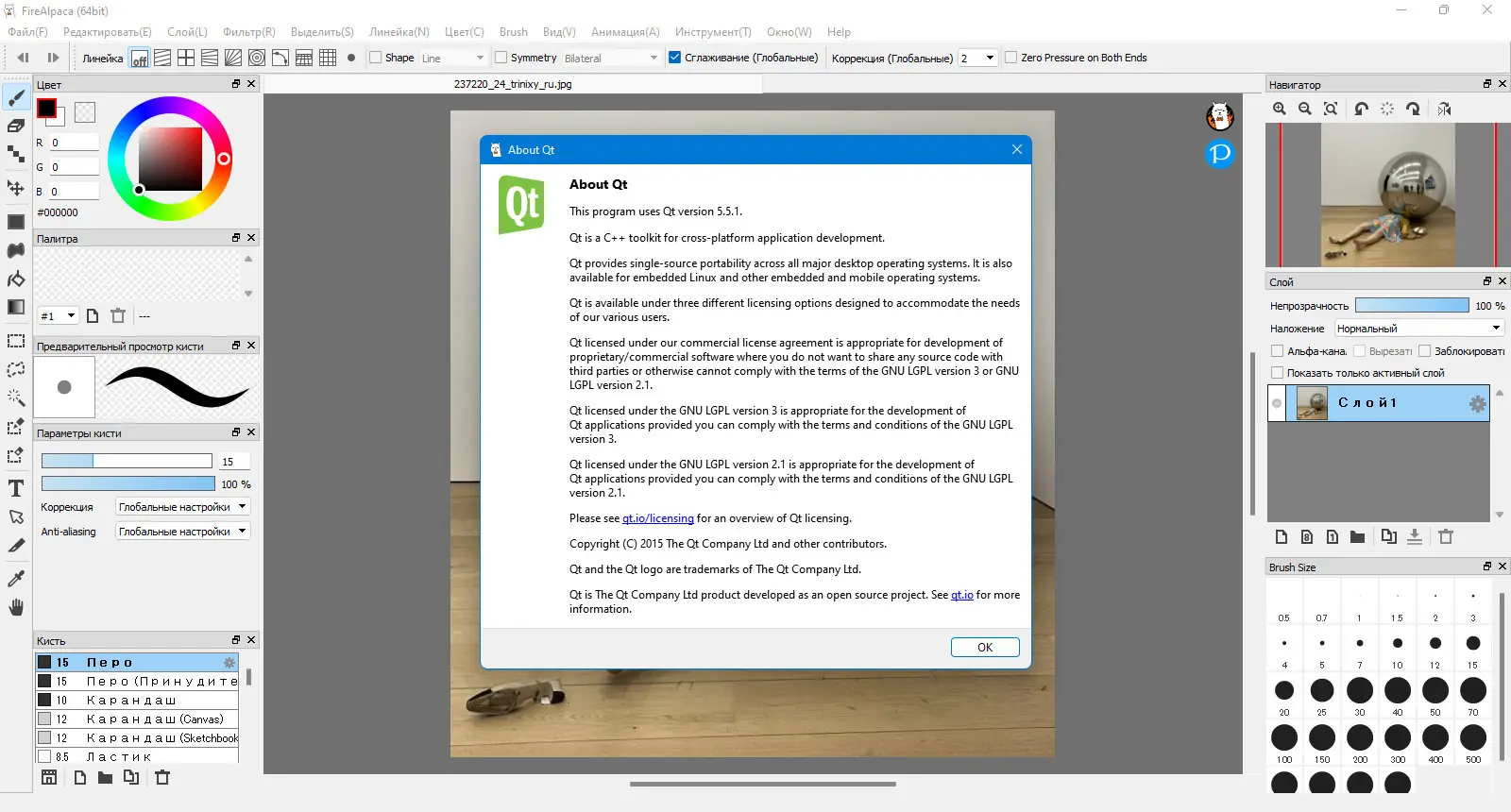Select the 237220_24_trinixy_ru.jpg document tab
The image size is (1511, 812).
[x=513, y=84]
